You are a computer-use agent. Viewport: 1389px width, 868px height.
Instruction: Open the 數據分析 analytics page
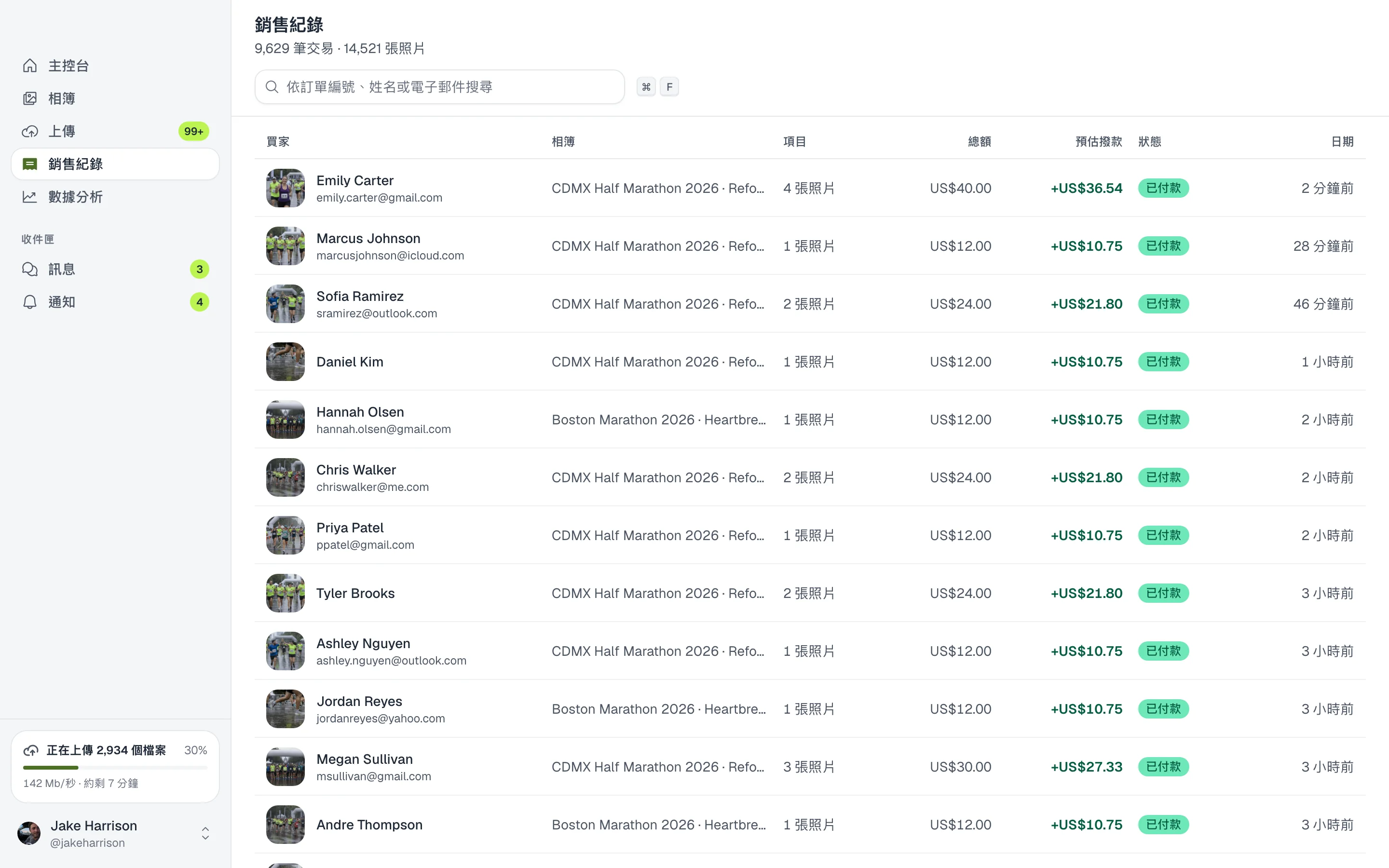tap(115, 197)
